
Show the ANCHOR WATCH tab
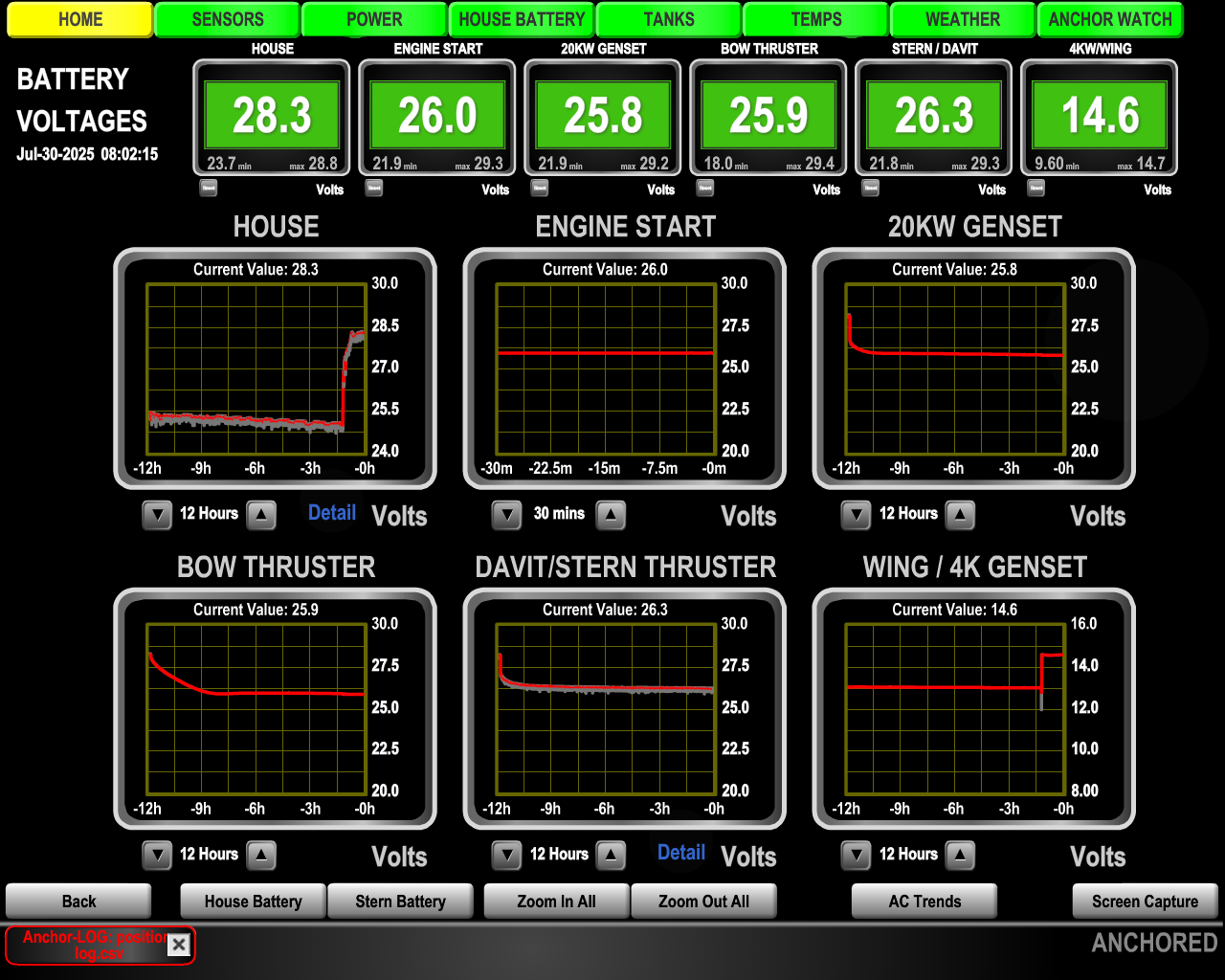coord(1110,19)
